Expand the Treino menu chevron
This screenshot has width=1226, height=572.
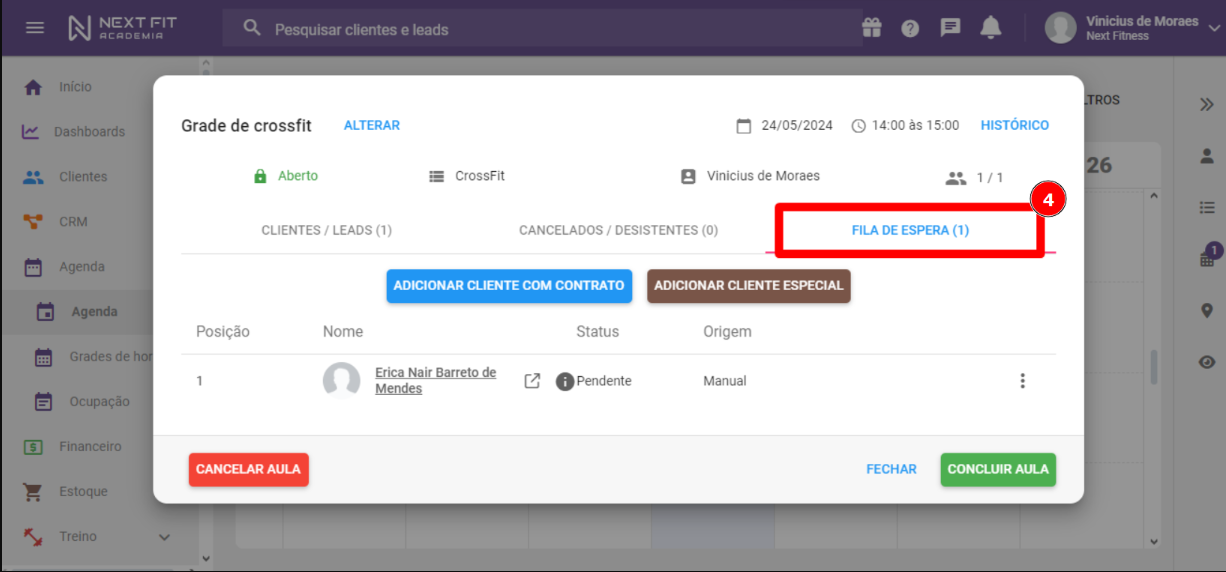[x=165, y=537]
